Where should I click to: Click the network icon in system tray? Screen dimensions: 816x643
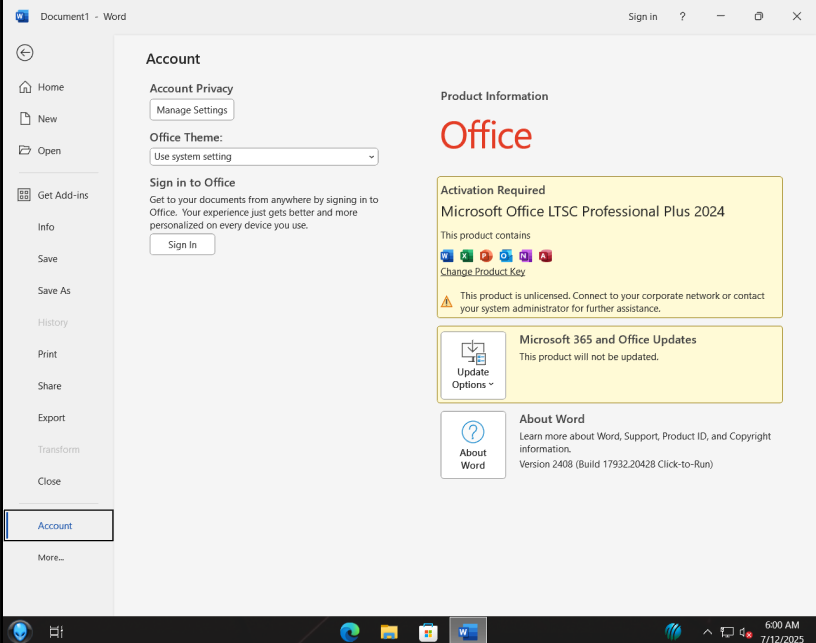[x=726, y=632]
